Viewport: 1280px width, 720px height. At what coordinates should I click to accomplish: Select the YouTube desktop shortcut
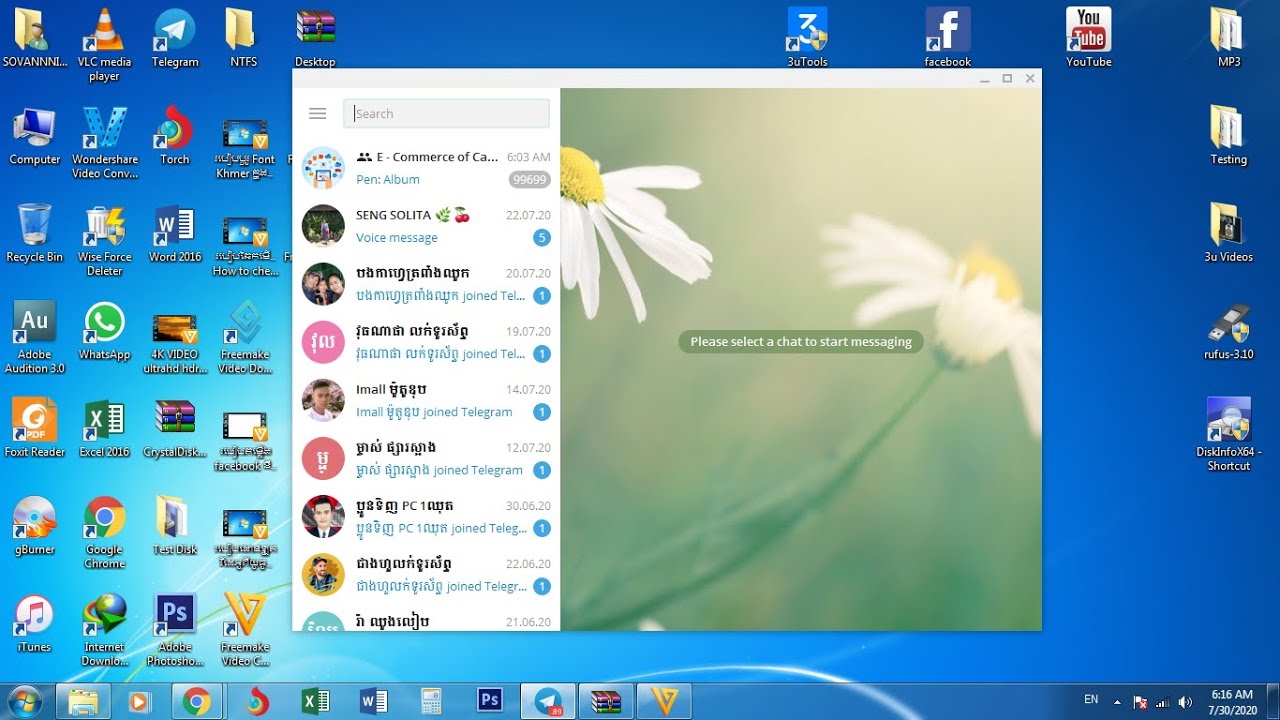(1088, 38)
